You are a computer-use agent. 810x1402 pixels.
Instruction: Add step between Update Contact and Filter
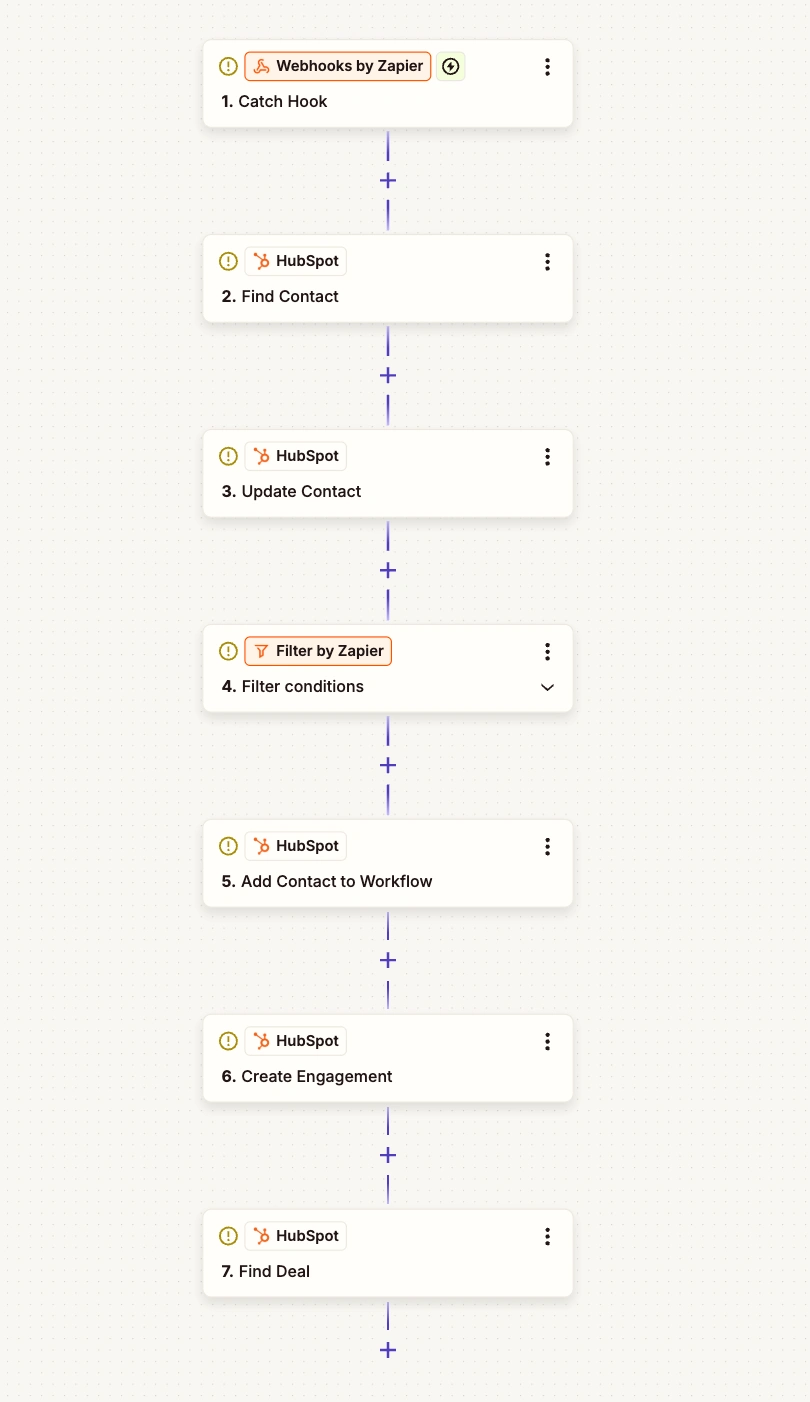tap(388, 571)
